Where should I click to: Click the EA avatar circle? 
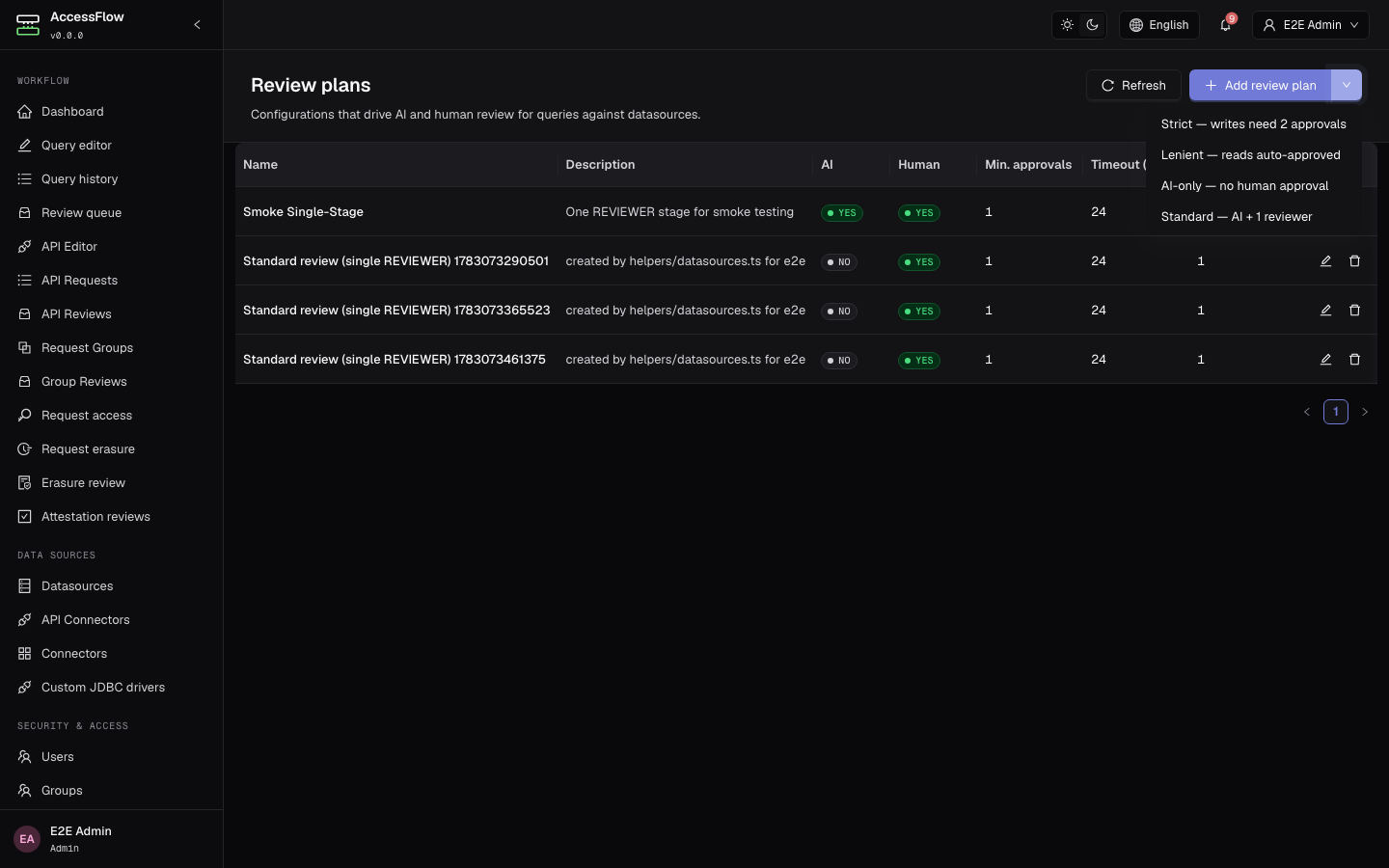[x=27, y=839]
